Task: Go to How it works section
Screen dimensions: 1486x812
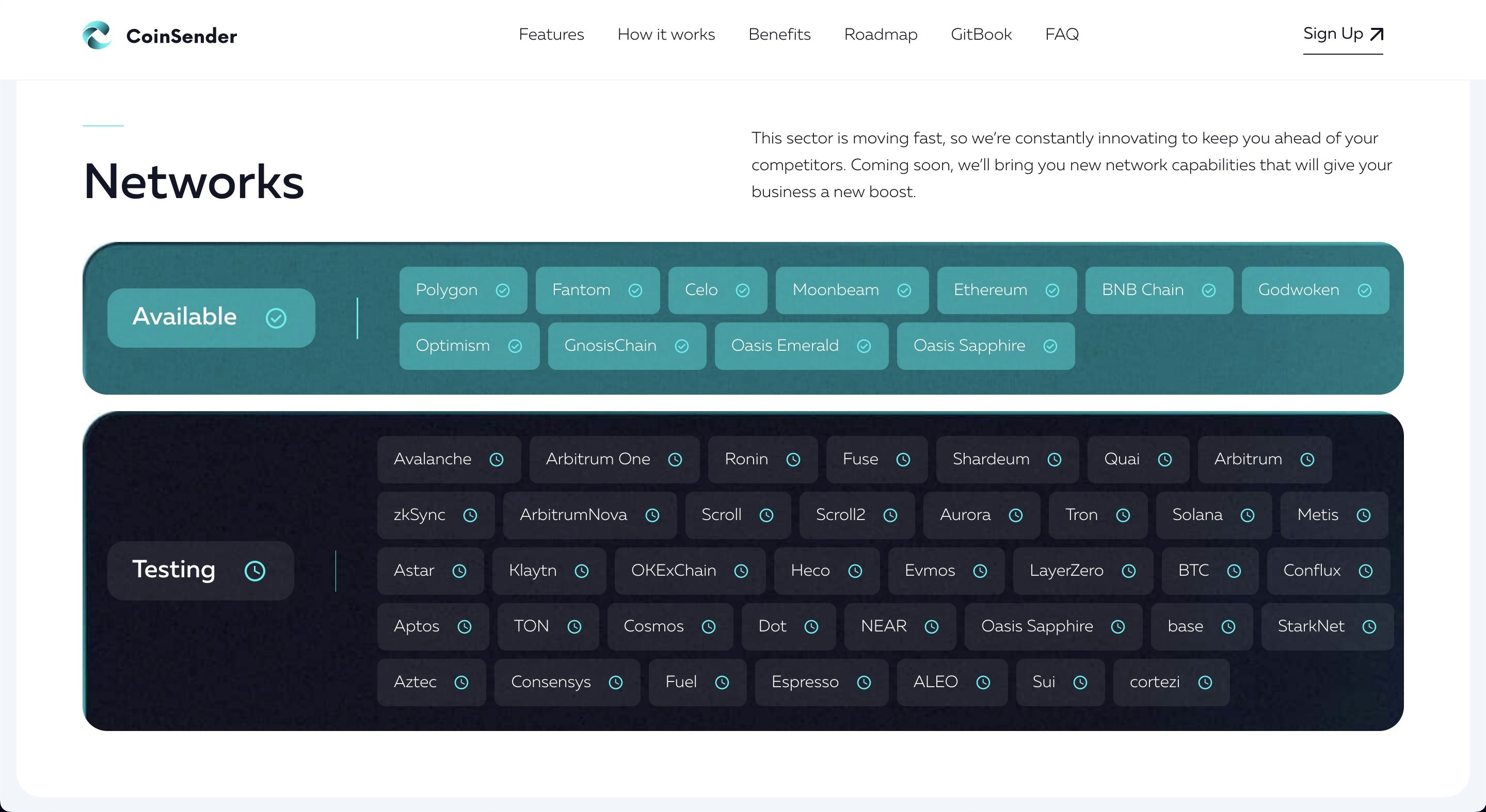Action: [666, 35]
